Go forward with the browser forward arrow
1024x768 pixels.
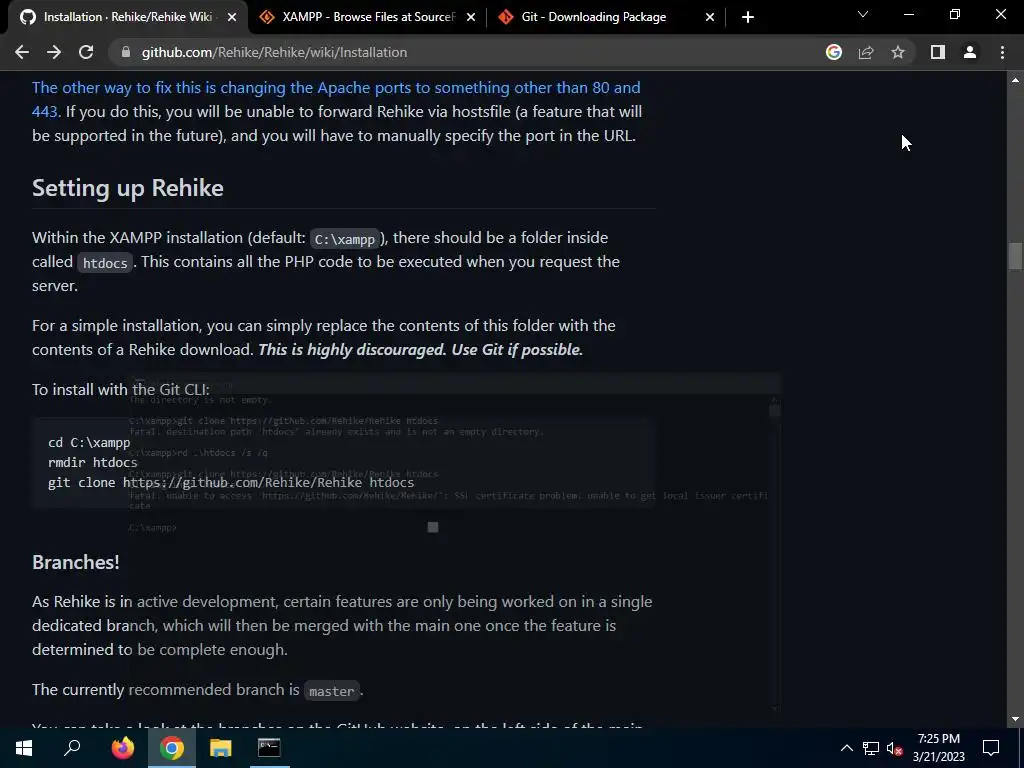[x=54, y=52]
